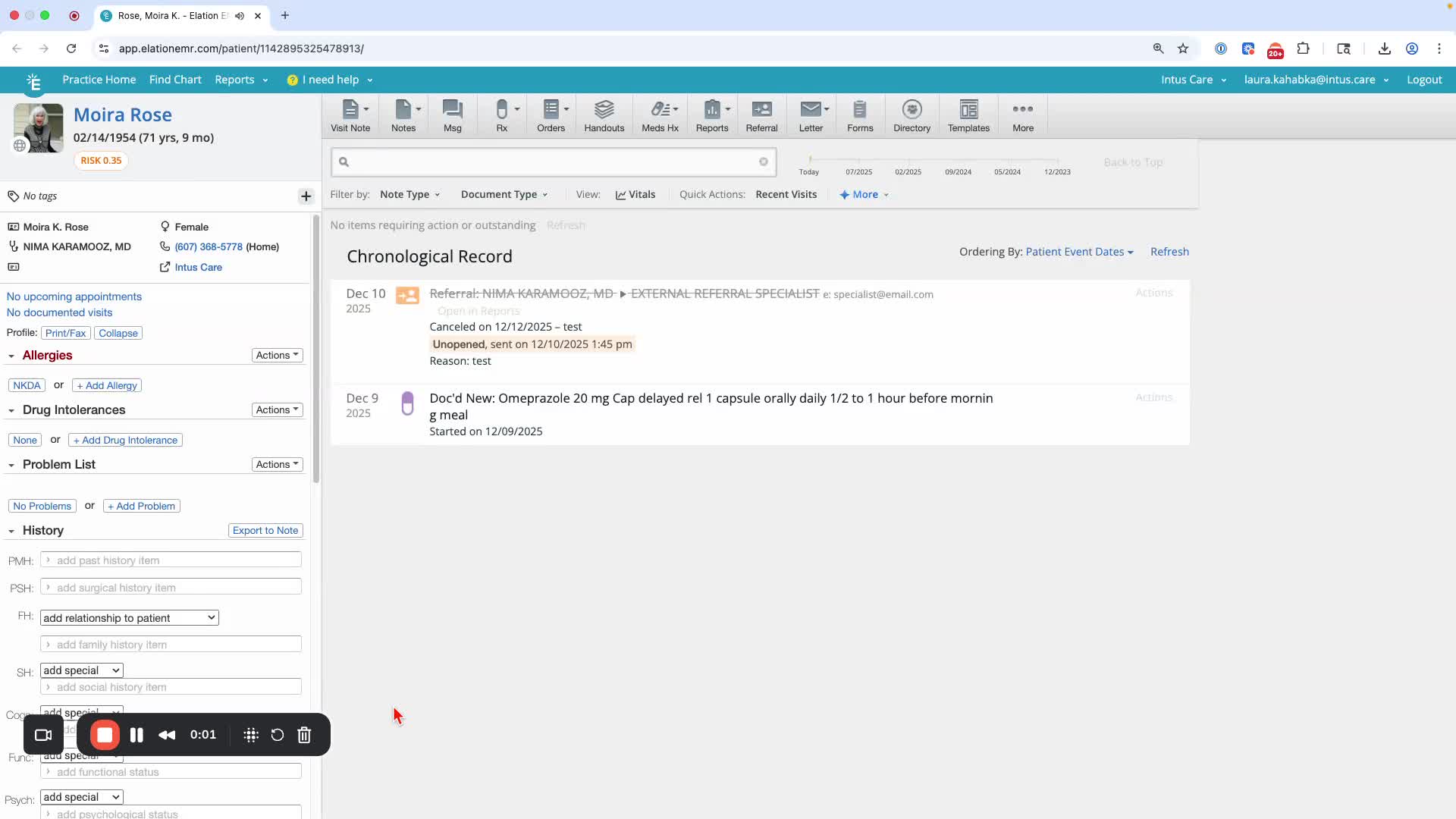Open the FH relationship to patient dropdown
Image resolution: width=1456 pixels, height=819 pixels.
click(x=130, y=618)
